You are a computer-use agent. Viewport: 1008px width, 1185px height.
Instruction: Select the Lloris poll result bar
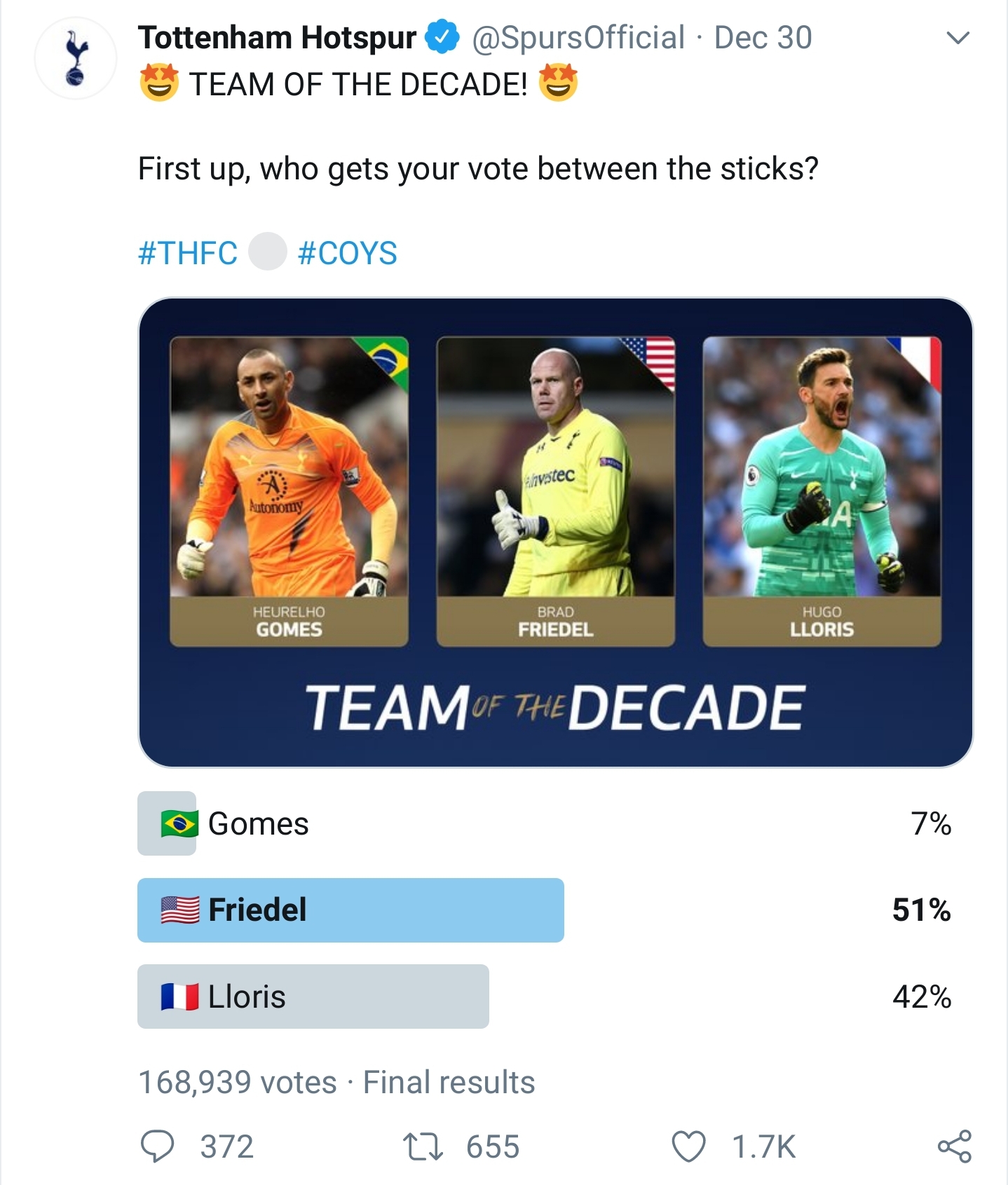pyautogui.click(x=313, y=996)
